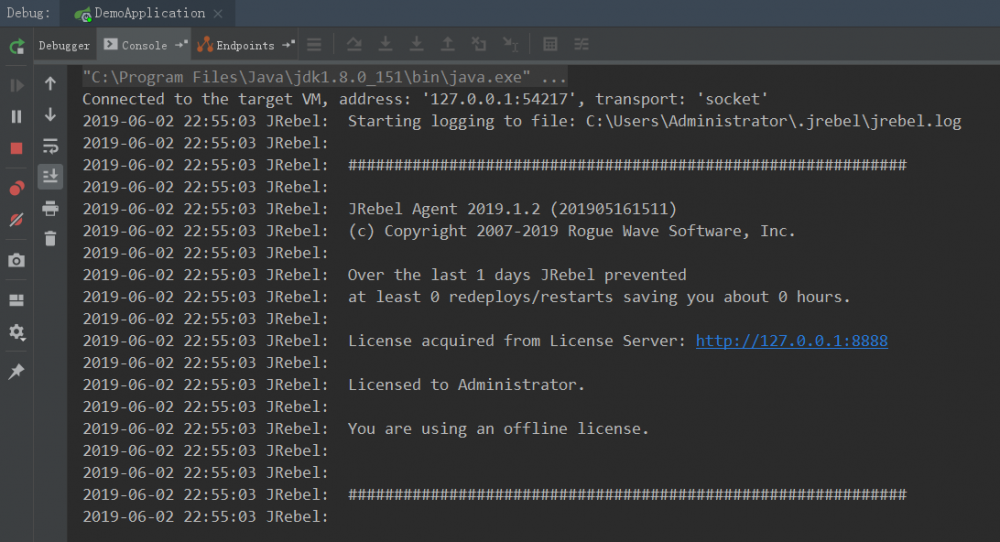Toggle scroll to end of console
The width and height of the screenshot is (1000, 542).
(50, 177)
